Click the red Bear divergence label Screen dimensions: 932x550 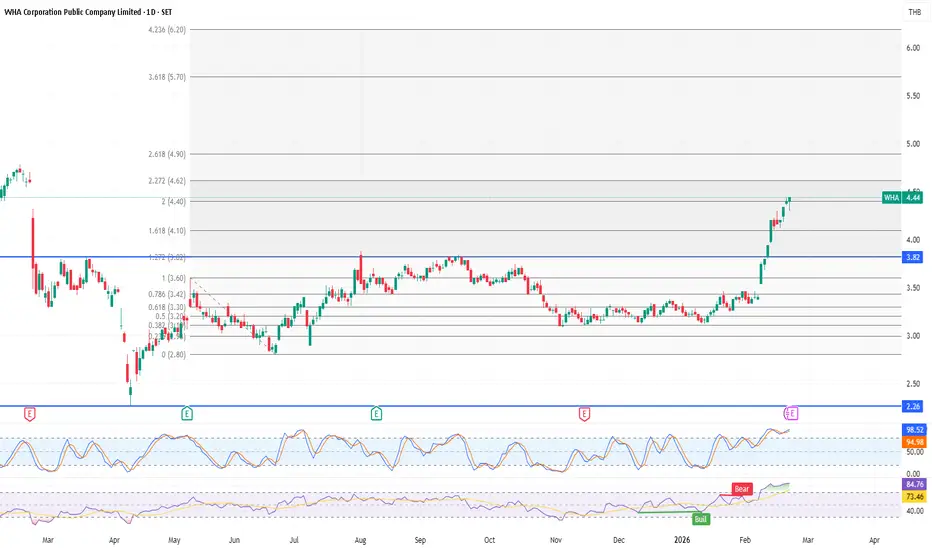pyautogui.click(x=742, y=489)
